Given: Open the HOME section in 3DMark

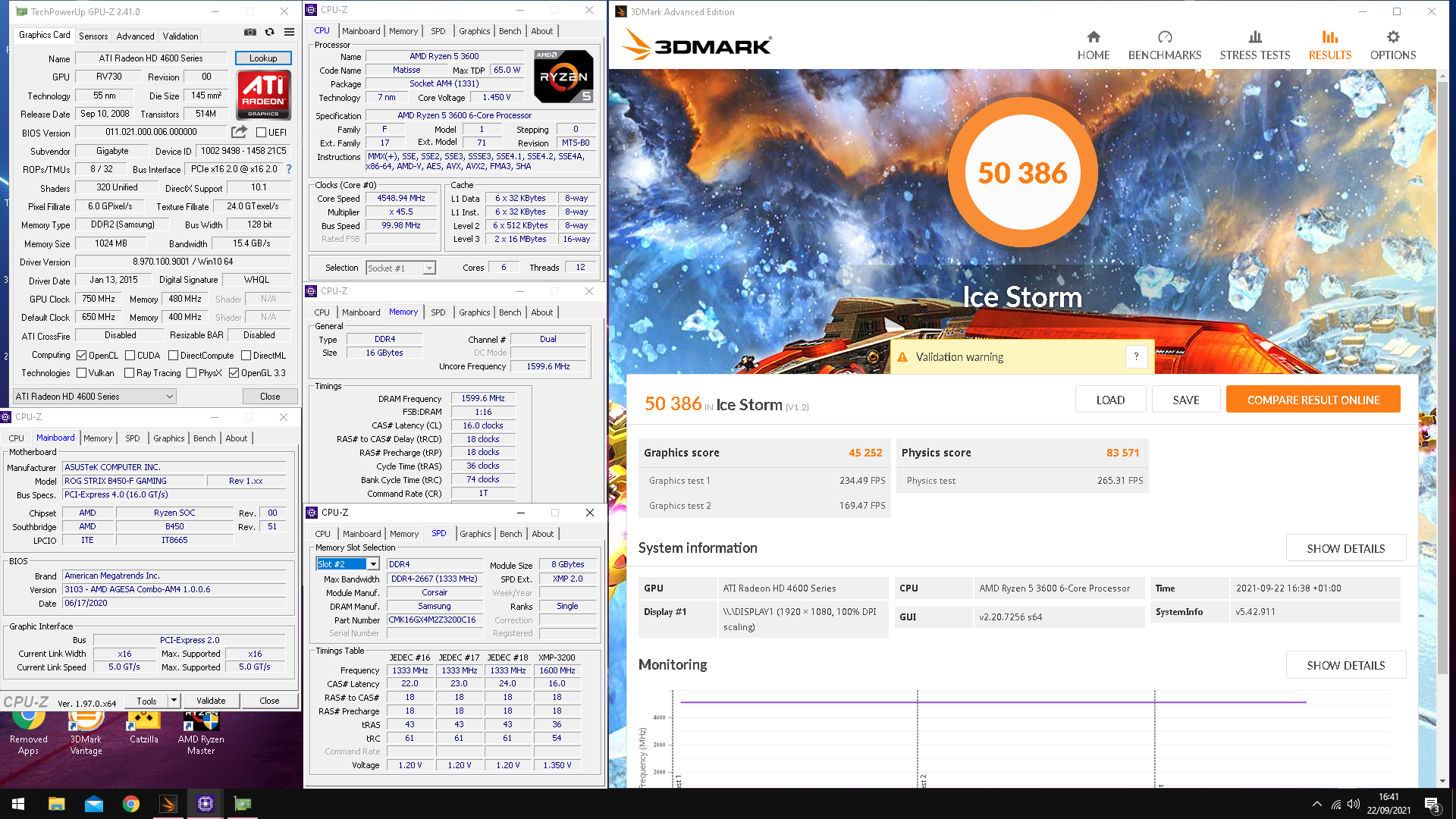Looking at the screenshot, I should click(x=1093, y=46).
